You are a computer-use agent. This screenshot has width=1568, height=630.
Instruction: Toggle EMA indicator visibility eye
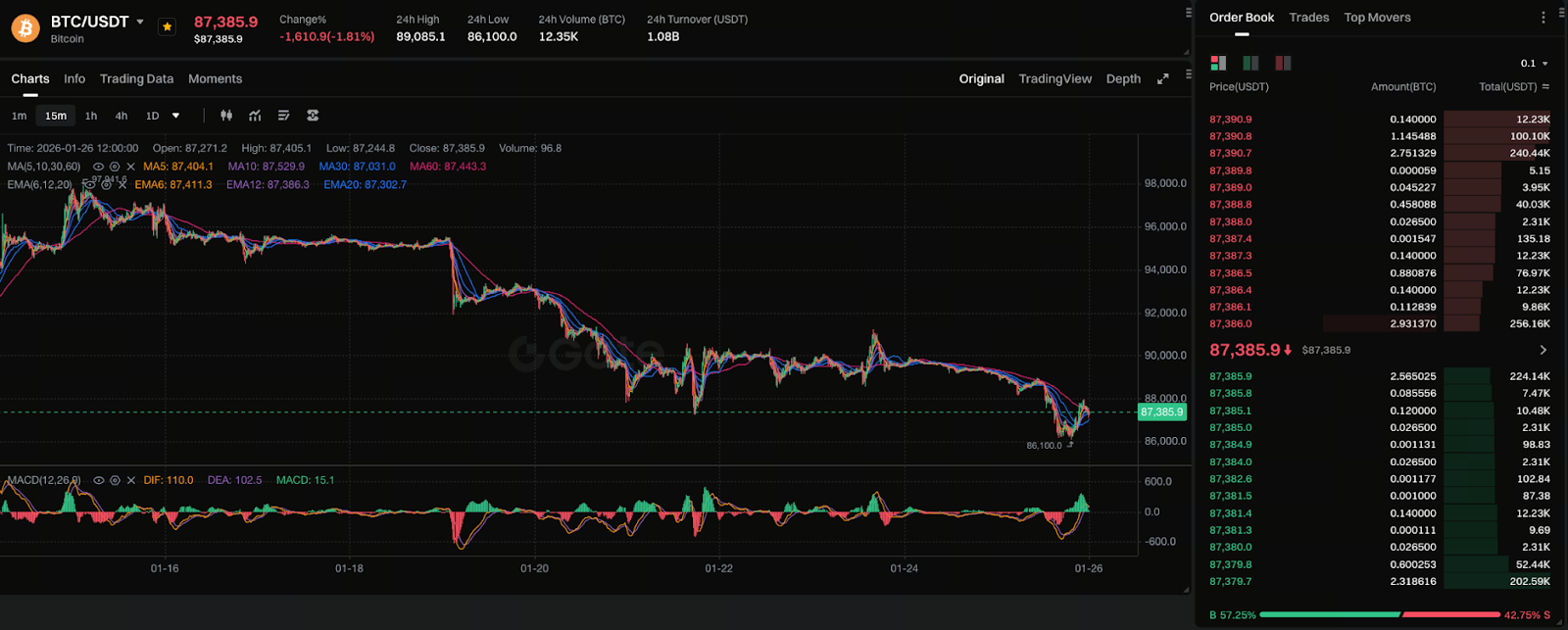89,184
